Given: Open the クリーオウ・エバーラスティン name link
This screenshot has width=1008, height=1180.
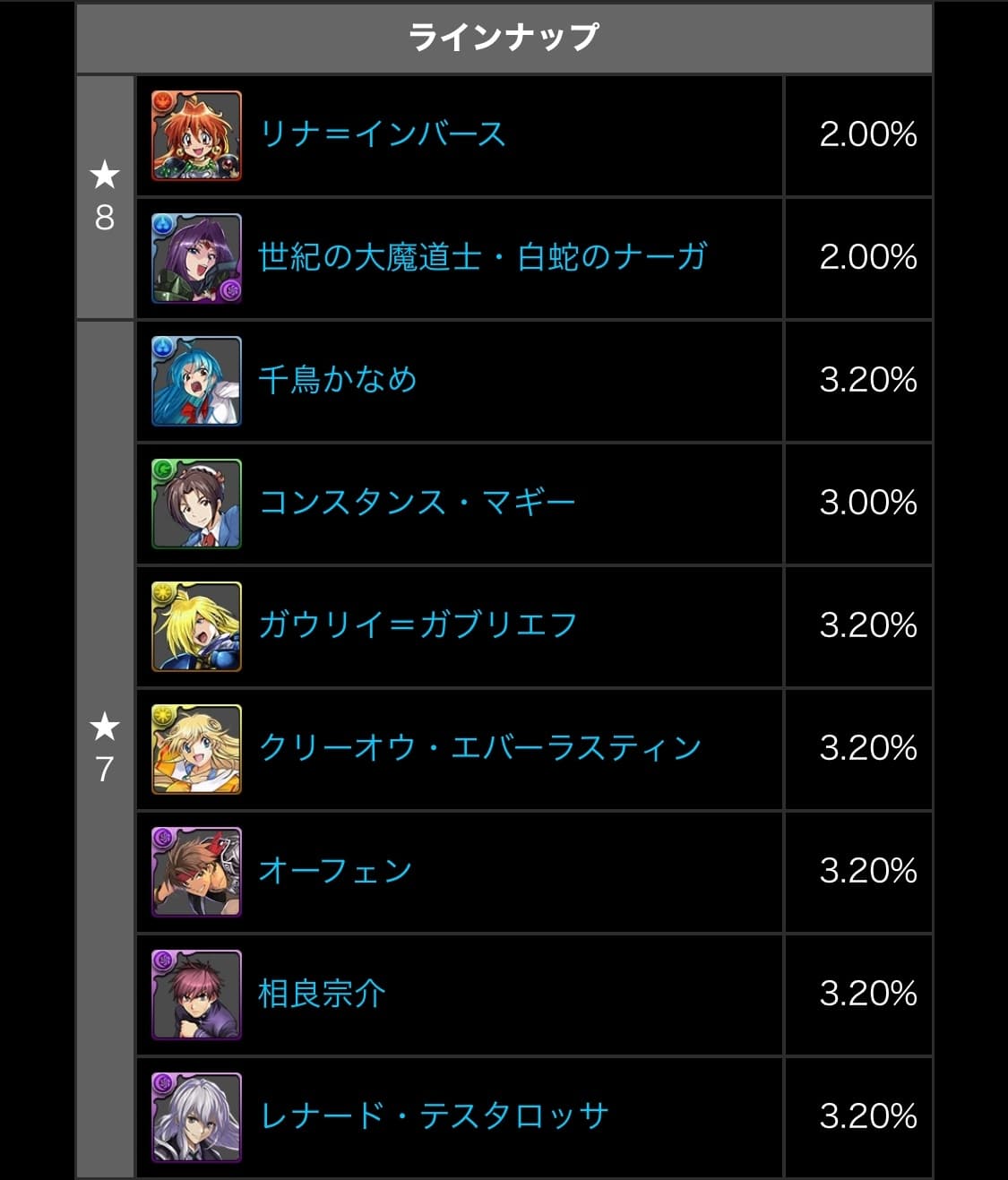Looking at the screenshot, I should tap(480, 747).
